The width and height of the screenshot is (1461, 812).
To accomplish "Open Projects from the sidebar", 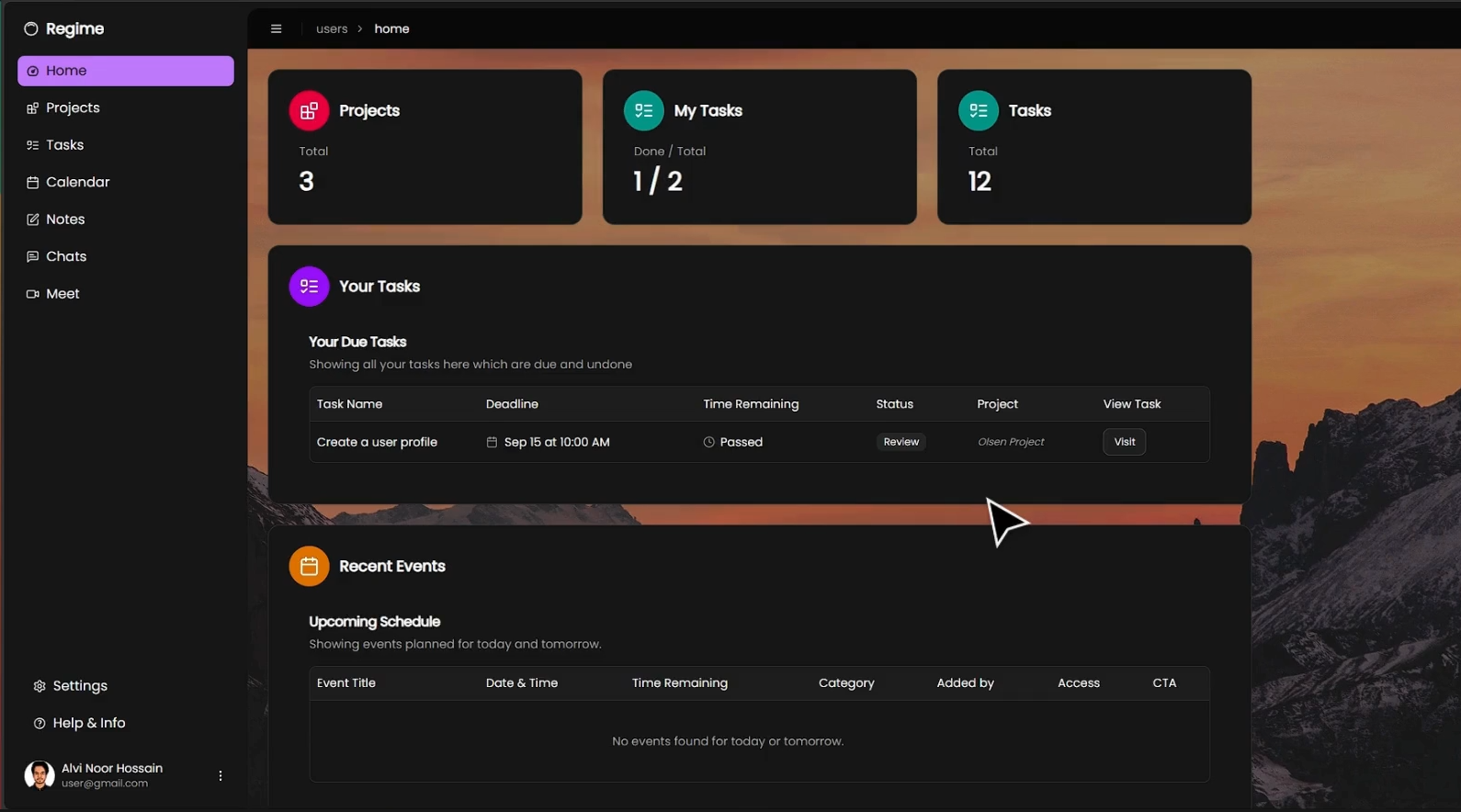I will [126, 107].
